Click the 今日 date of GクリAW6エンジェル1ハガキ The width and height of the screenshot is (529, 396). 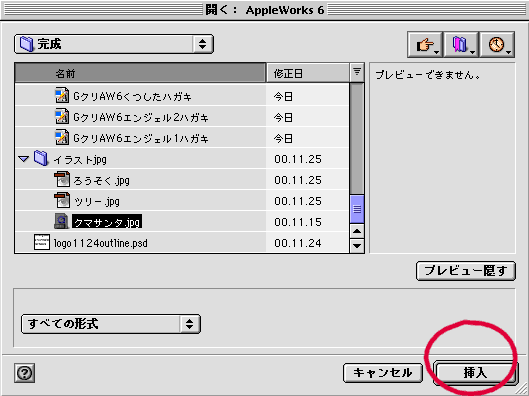tap(283, 139)
